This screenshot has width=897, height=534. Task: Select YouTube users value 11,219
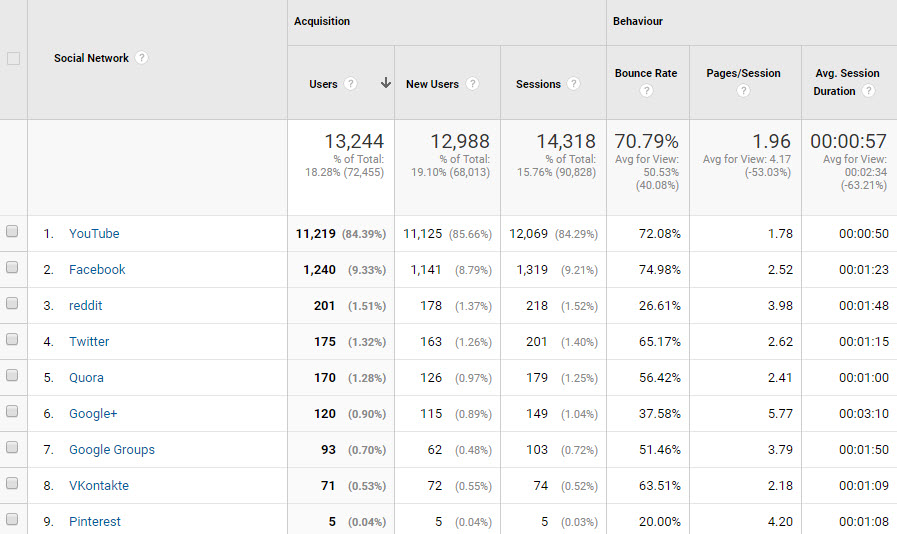point(316,234)
